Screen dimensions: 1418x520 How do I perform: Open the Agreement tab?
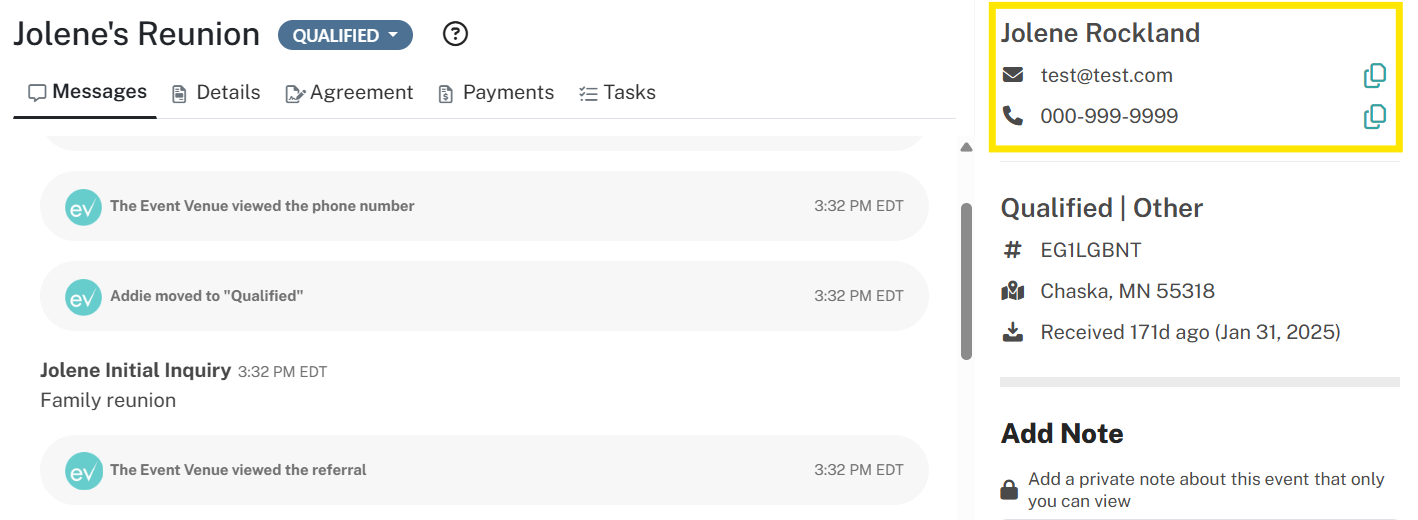(x=349, y=93)
